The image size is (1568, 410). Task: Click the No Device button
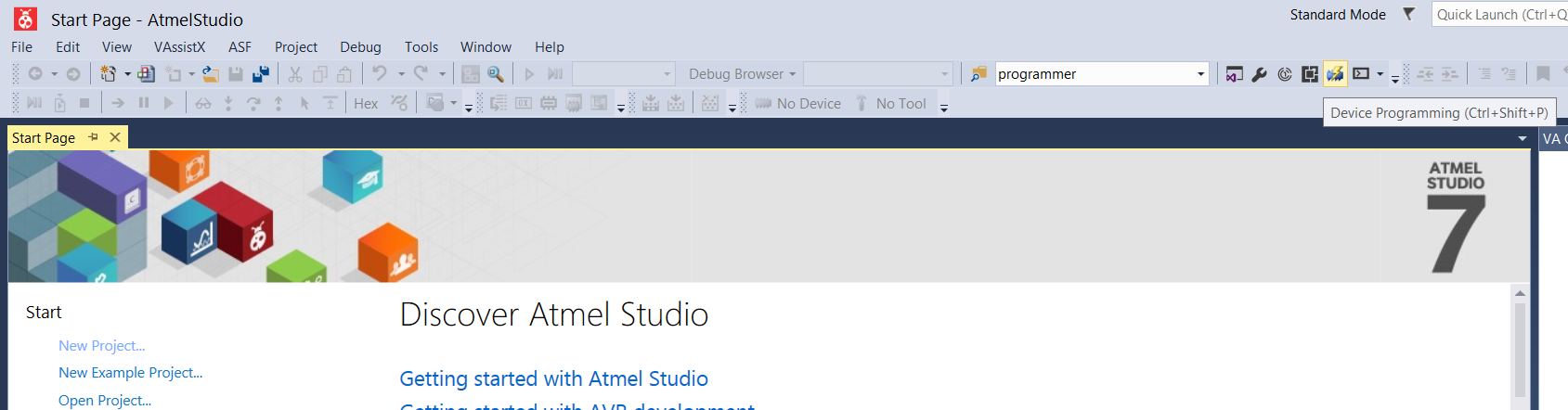tap(798, 103)
